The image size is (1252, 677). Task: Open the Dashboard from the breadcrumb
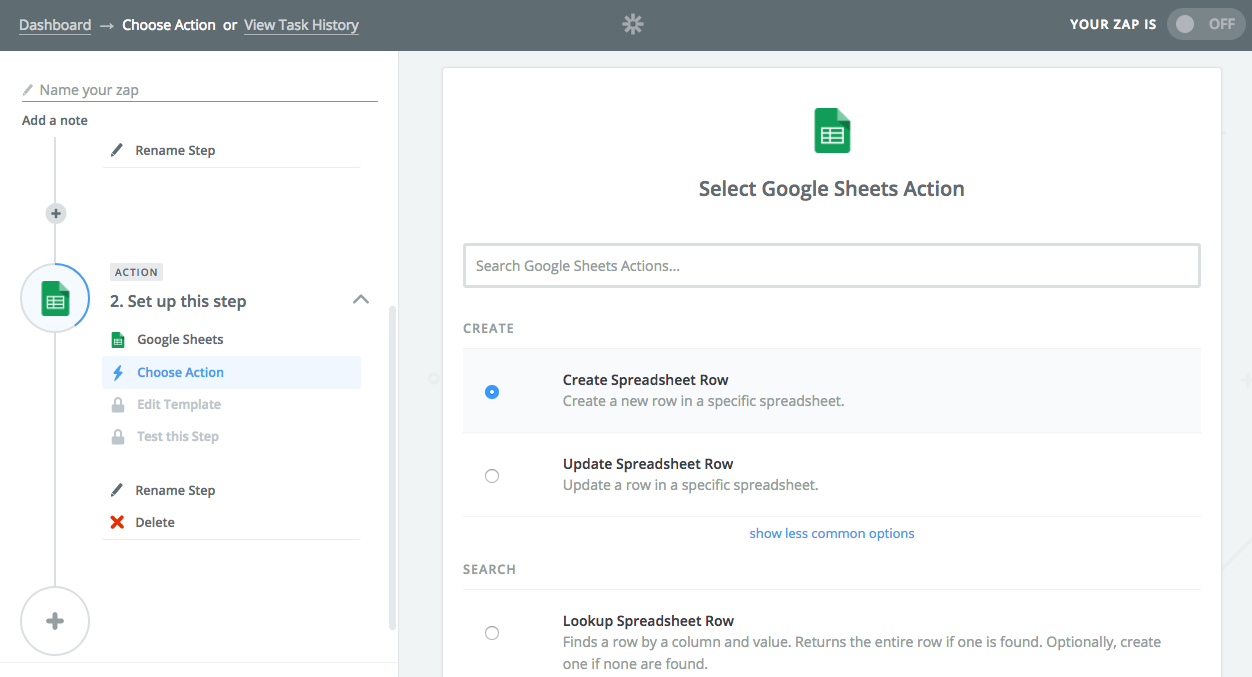(55, 24)
